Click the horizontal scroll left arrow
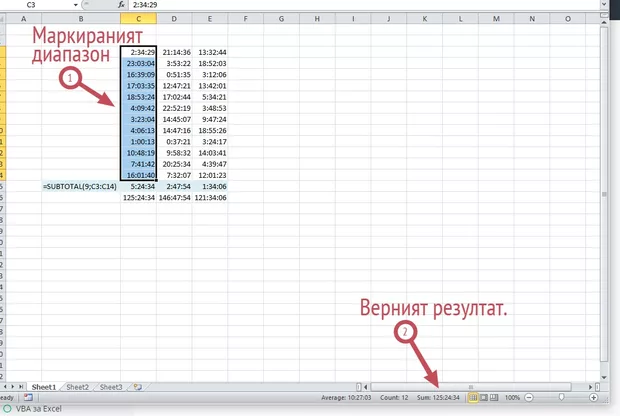The width and height of the screenshot is (620, 416). coord(366,387)
